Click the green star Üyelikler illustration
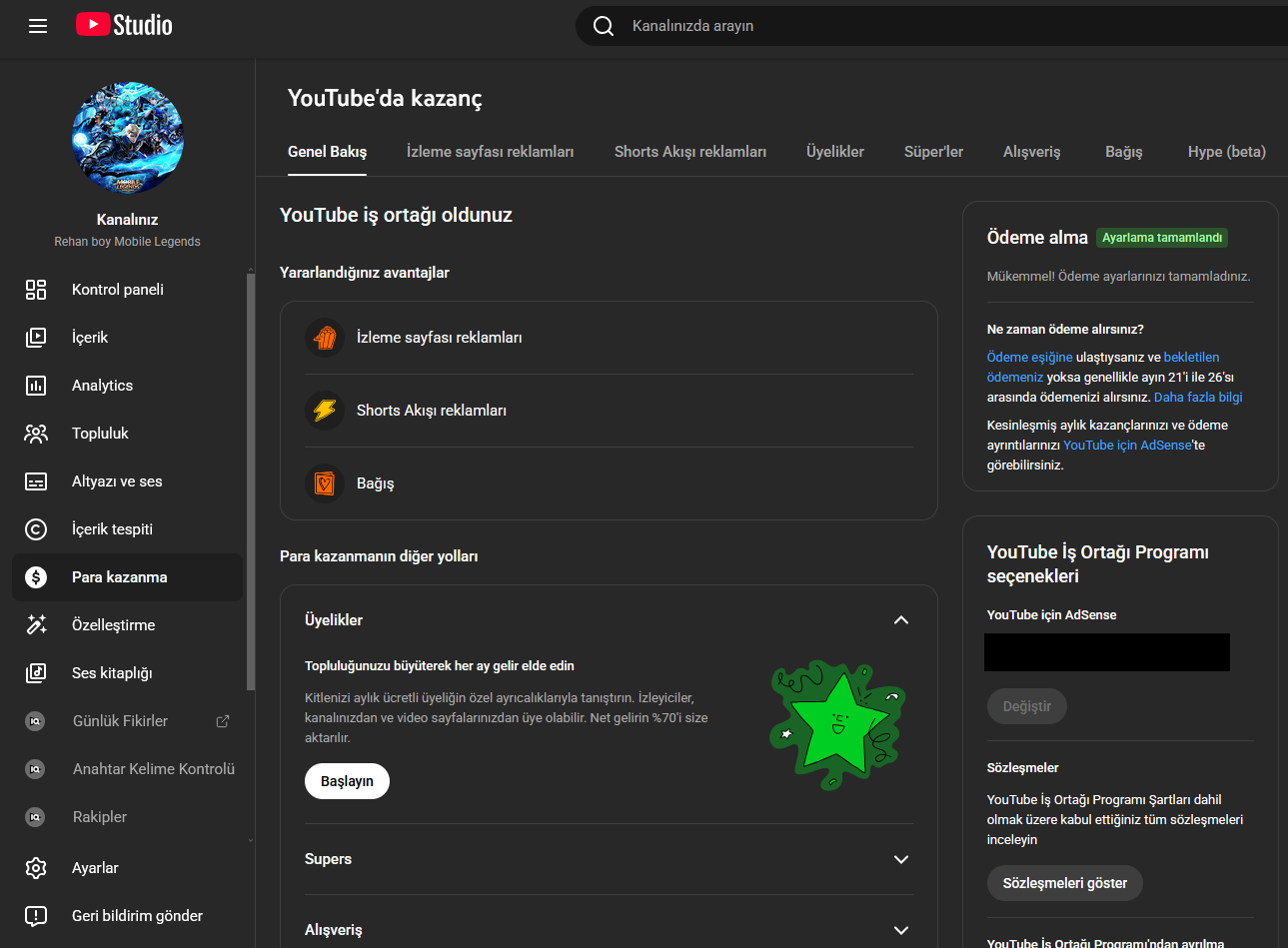Image resolution: width=1288 pixels, height=948 pixels. point(837,723)
